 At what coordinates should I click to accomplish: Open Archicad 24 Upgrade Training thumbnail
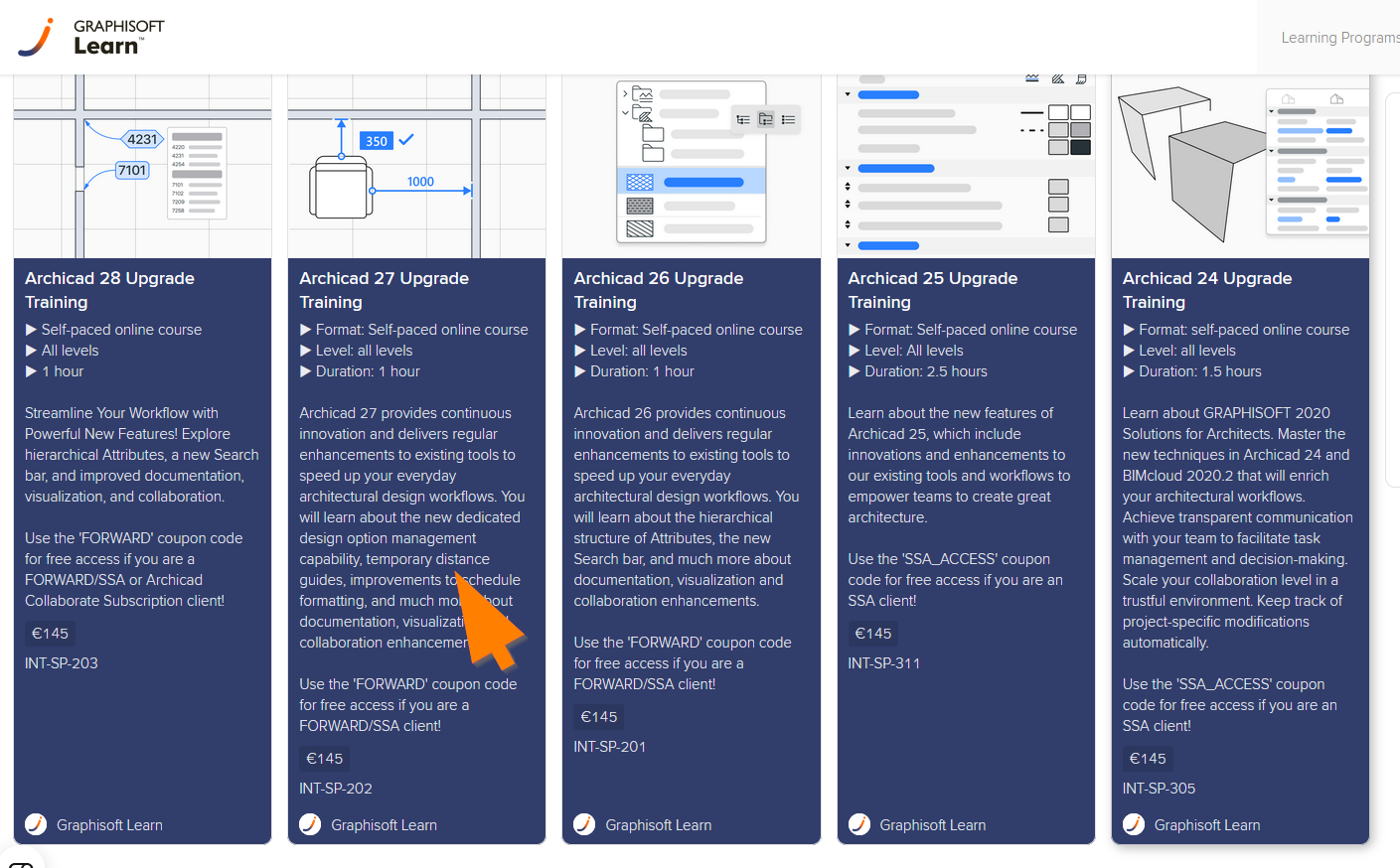[x=1240, y=167]
